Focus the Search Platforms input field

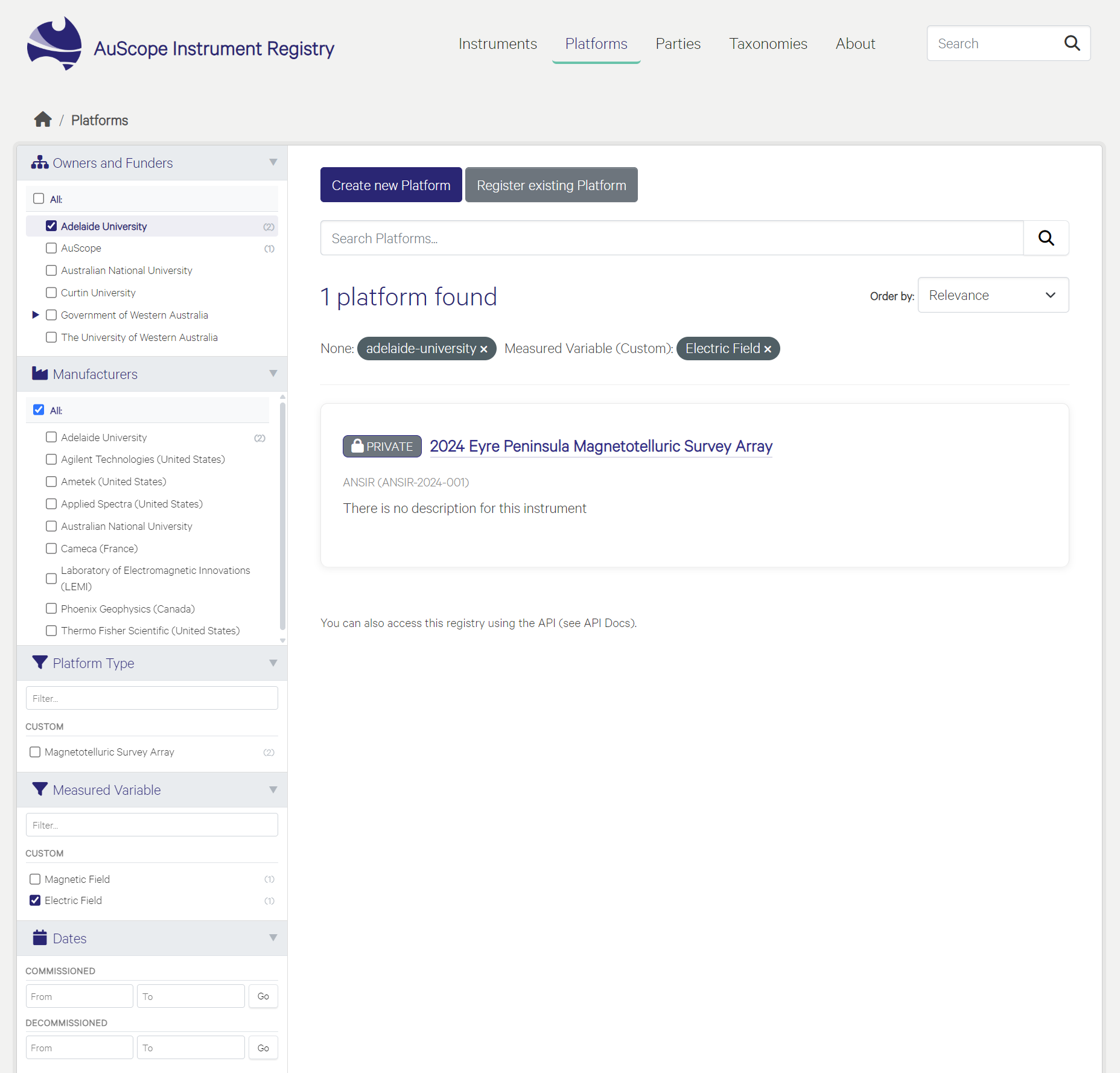(672, 238)
